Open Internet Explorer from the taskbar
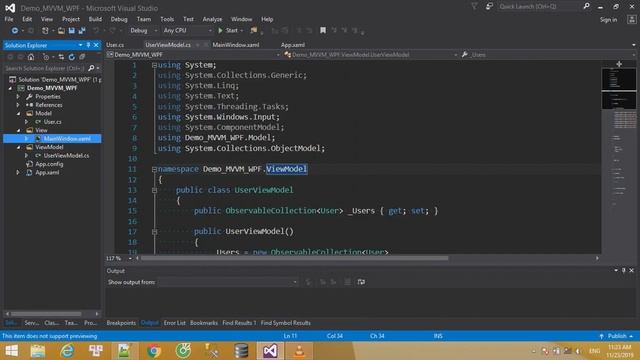 coord(67,351)
